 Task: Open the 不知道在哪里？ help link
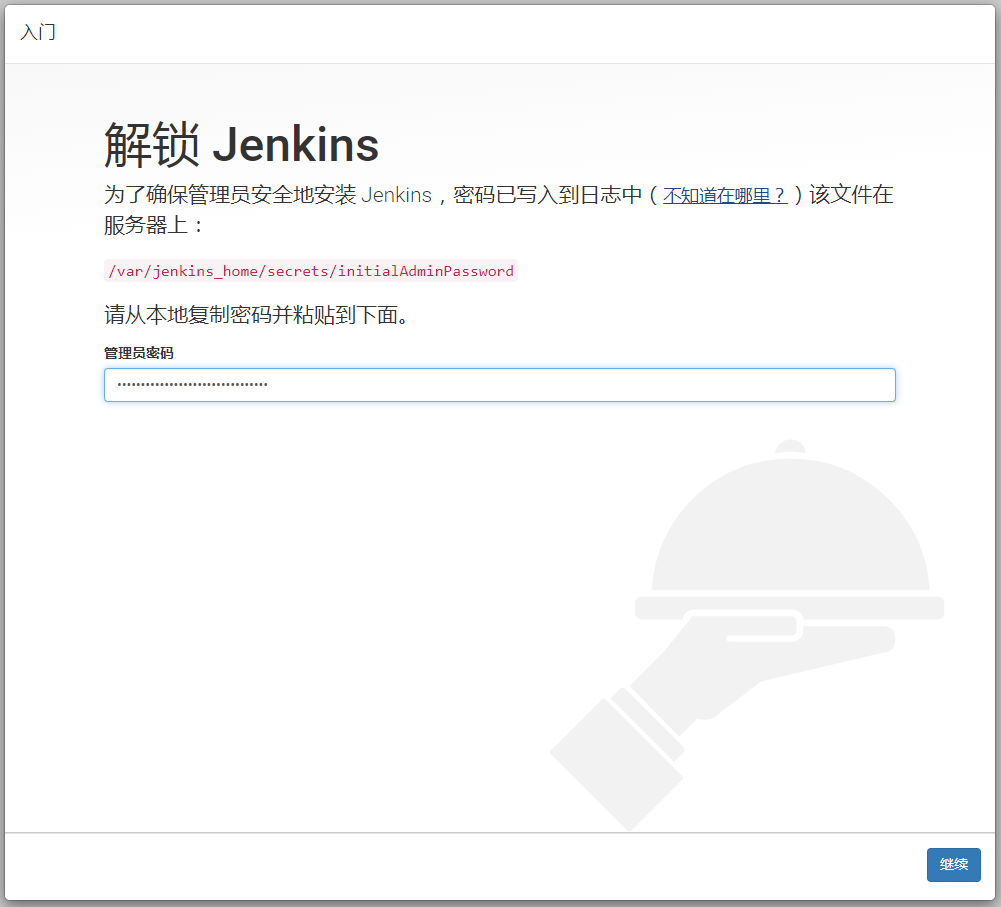coord(725,195)
